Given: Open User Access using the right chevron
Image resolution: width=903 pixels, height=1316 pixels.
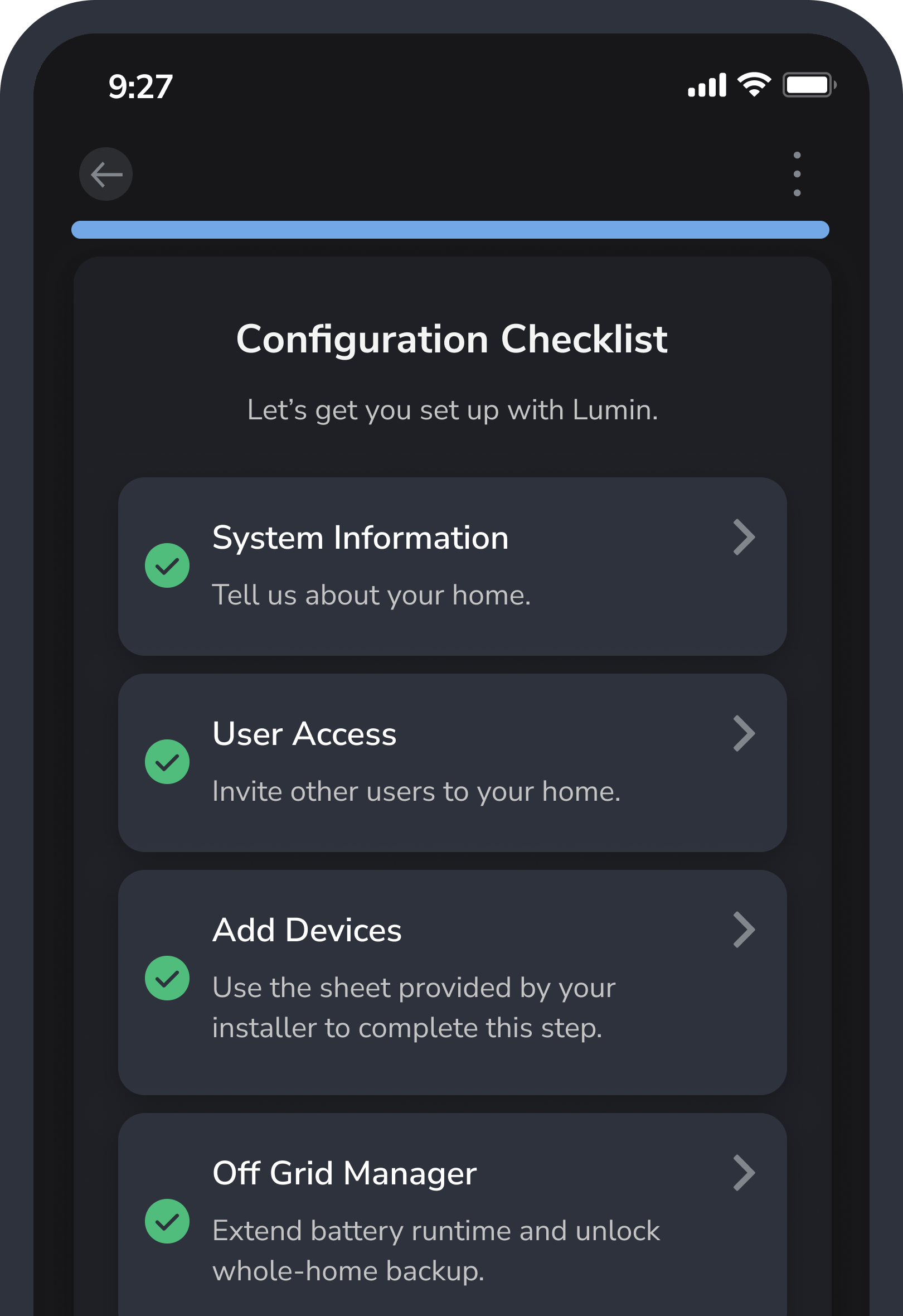Looking at the screenshot, I should coord(744,734).
